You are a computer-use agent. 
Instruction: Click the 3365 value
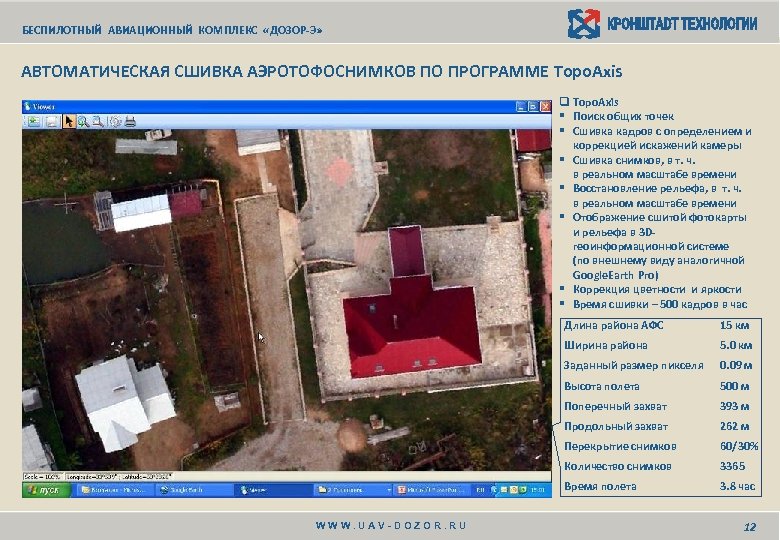[x=732, y=466]
